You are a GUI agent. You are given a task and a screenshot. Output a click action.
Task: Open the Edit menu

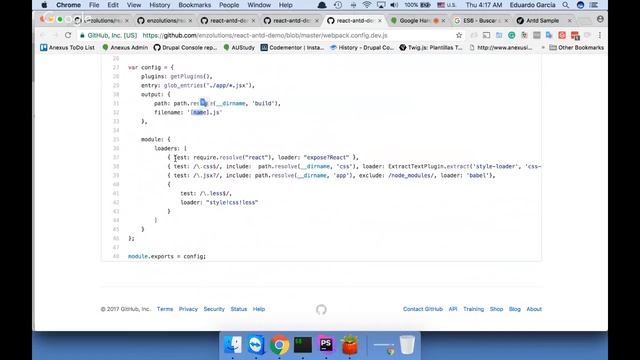(113, 5)
